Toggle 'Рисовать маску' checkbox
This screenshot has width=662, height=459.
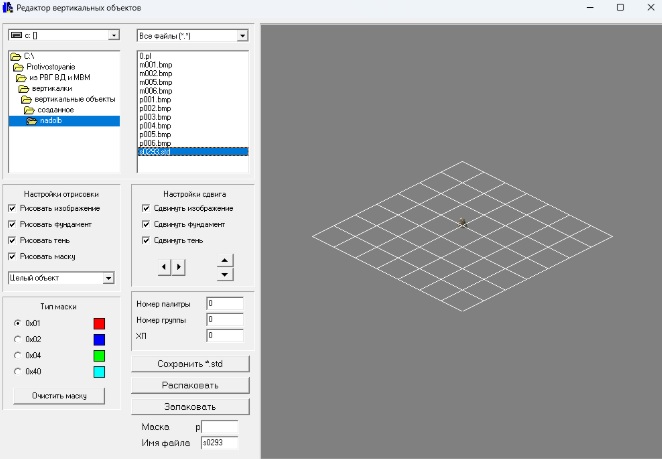click(12, 256)
